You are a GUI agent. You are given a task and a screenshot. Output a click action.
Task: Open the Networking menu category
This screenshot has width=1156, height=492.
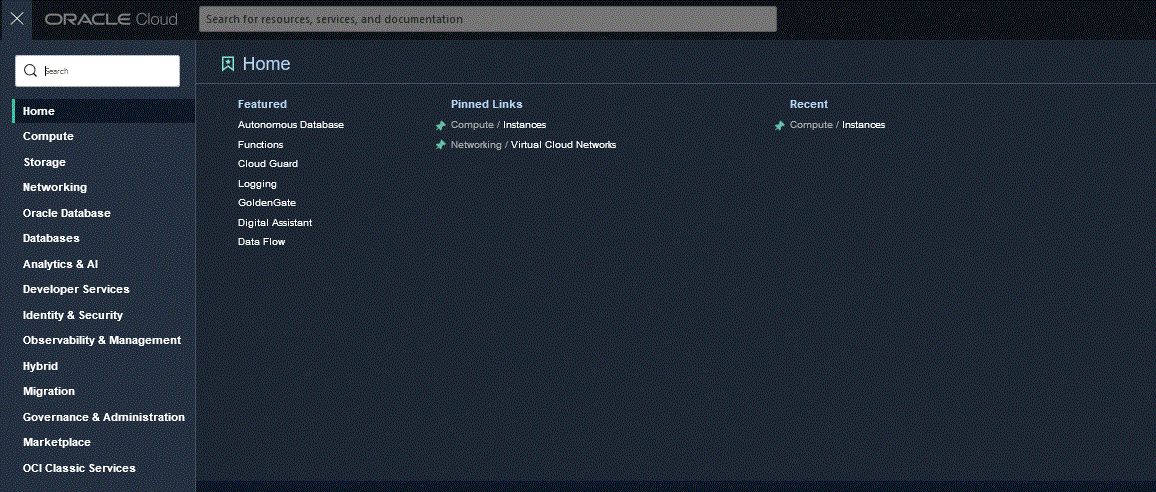pos(55,187)
